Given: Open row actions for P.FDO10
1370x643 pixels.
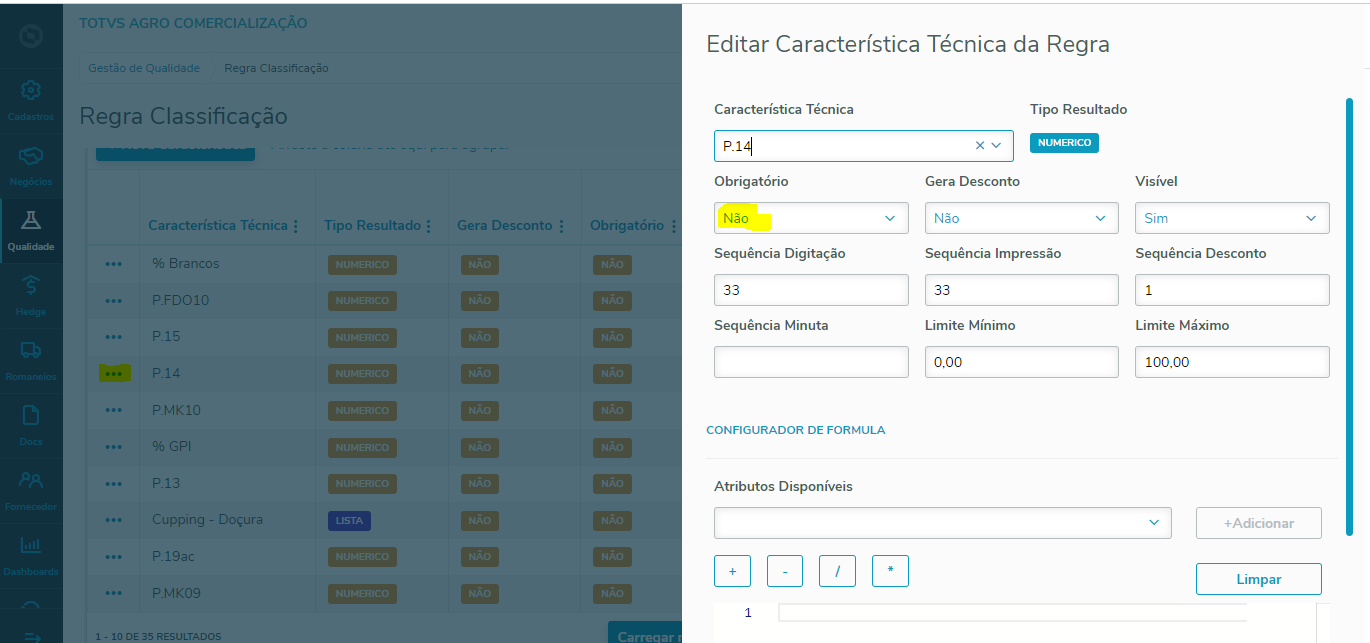Looking at the screenshot, I should pos(114,301).
